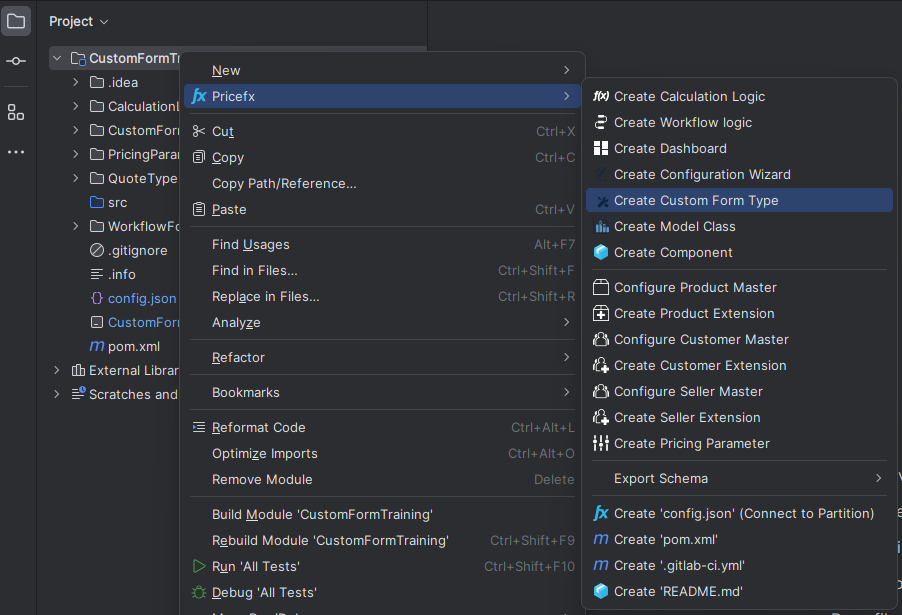
Task: Click the Debug bug icon
Action: pos(199,592)
